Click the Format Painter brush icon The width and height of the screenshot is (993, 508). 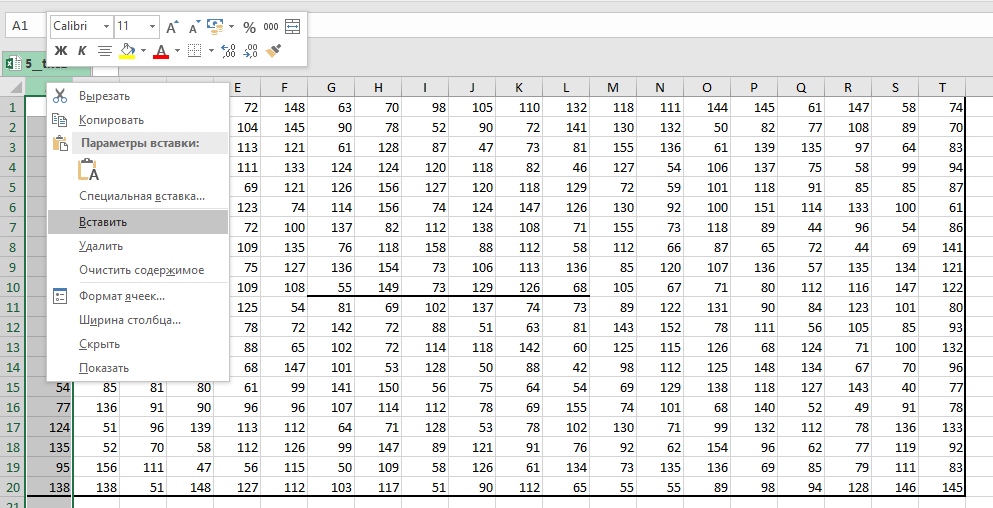(273, 50)
